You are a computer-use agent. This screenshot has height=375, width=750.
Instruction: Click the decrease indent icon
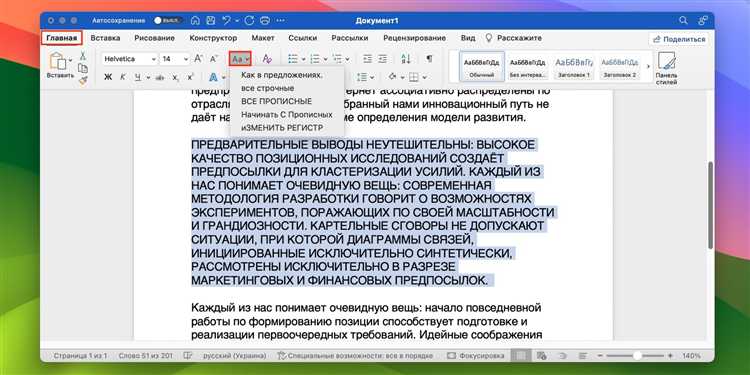pyautogui.click(x=367, y=59)
